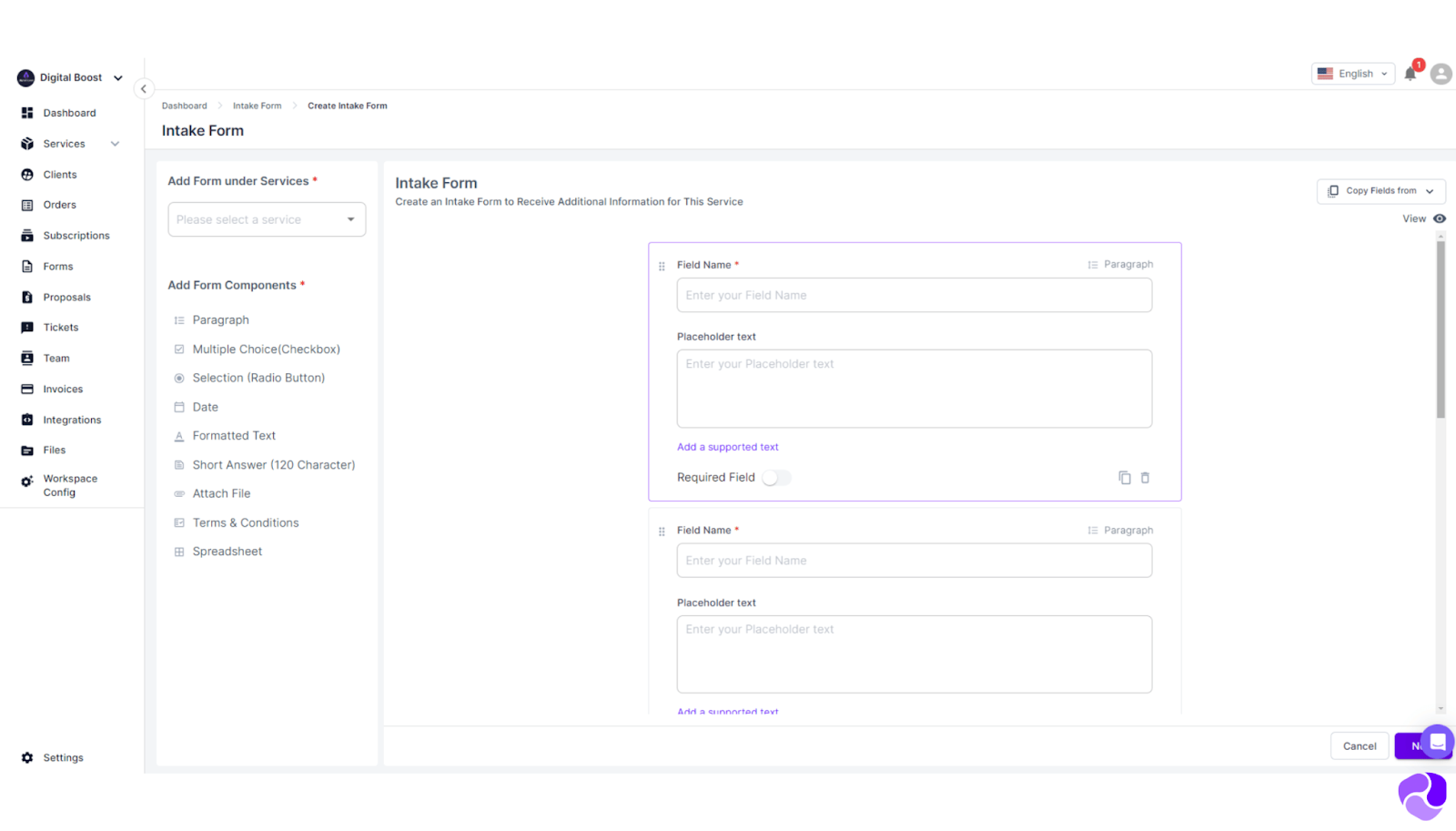Add a Spreadsheet component
Screen dimensions: 1456x831
point(227,551)
